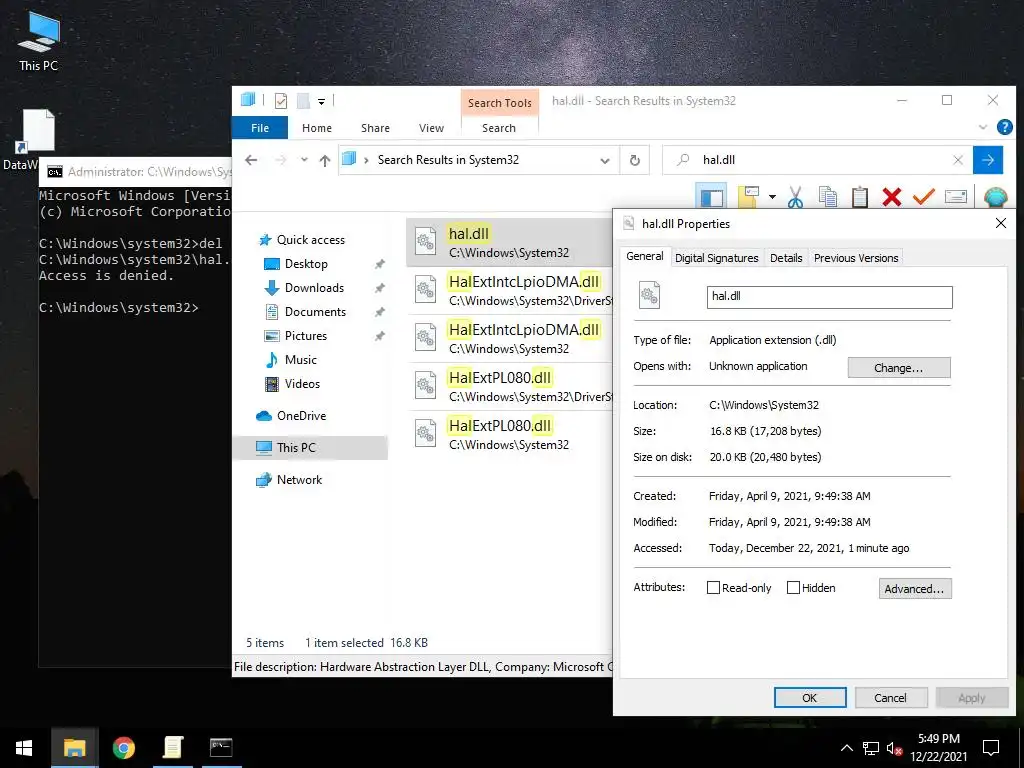Open the dropdown arrow beside the folder options icon
The width and height of the screenshot is (1024, 768).
(772, 197)
